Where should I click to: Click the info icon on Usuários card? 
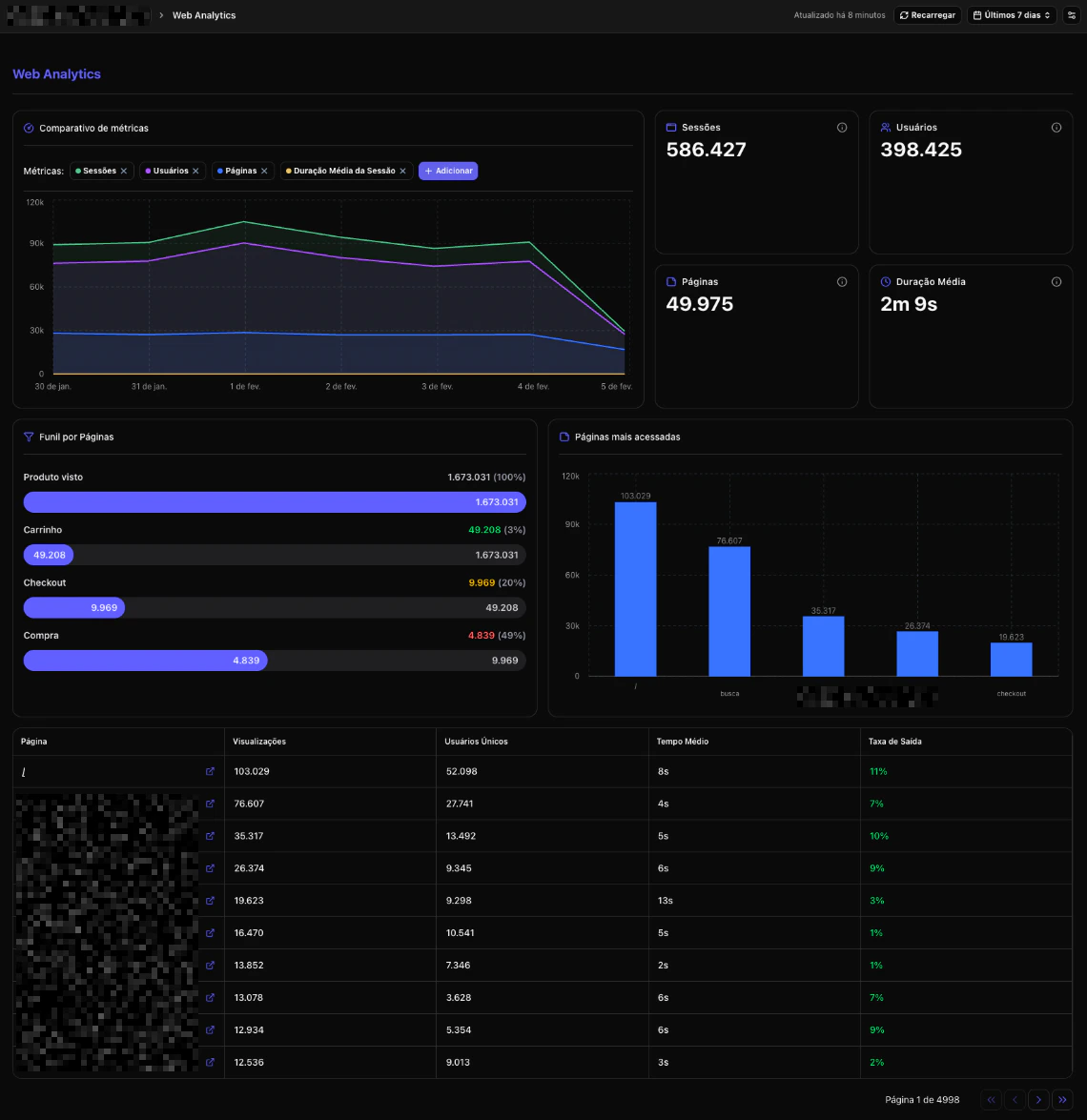[x=1056, y=128]
